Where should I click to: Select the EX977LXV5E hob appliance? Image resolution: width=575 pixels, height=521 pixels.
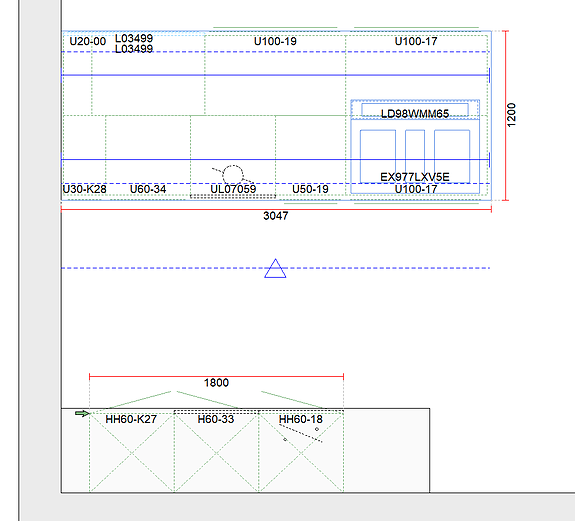[x=415, y=156]
